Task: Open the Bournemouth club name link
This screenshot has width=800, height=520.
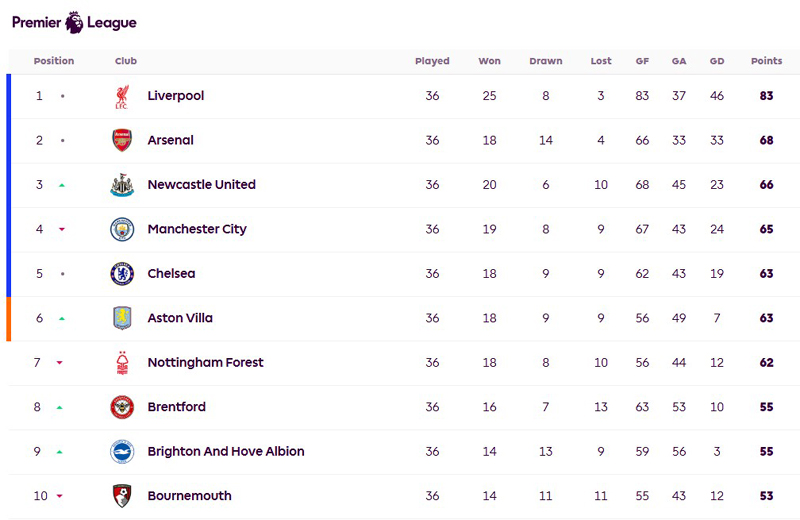Action: click(x=189, y=496)
